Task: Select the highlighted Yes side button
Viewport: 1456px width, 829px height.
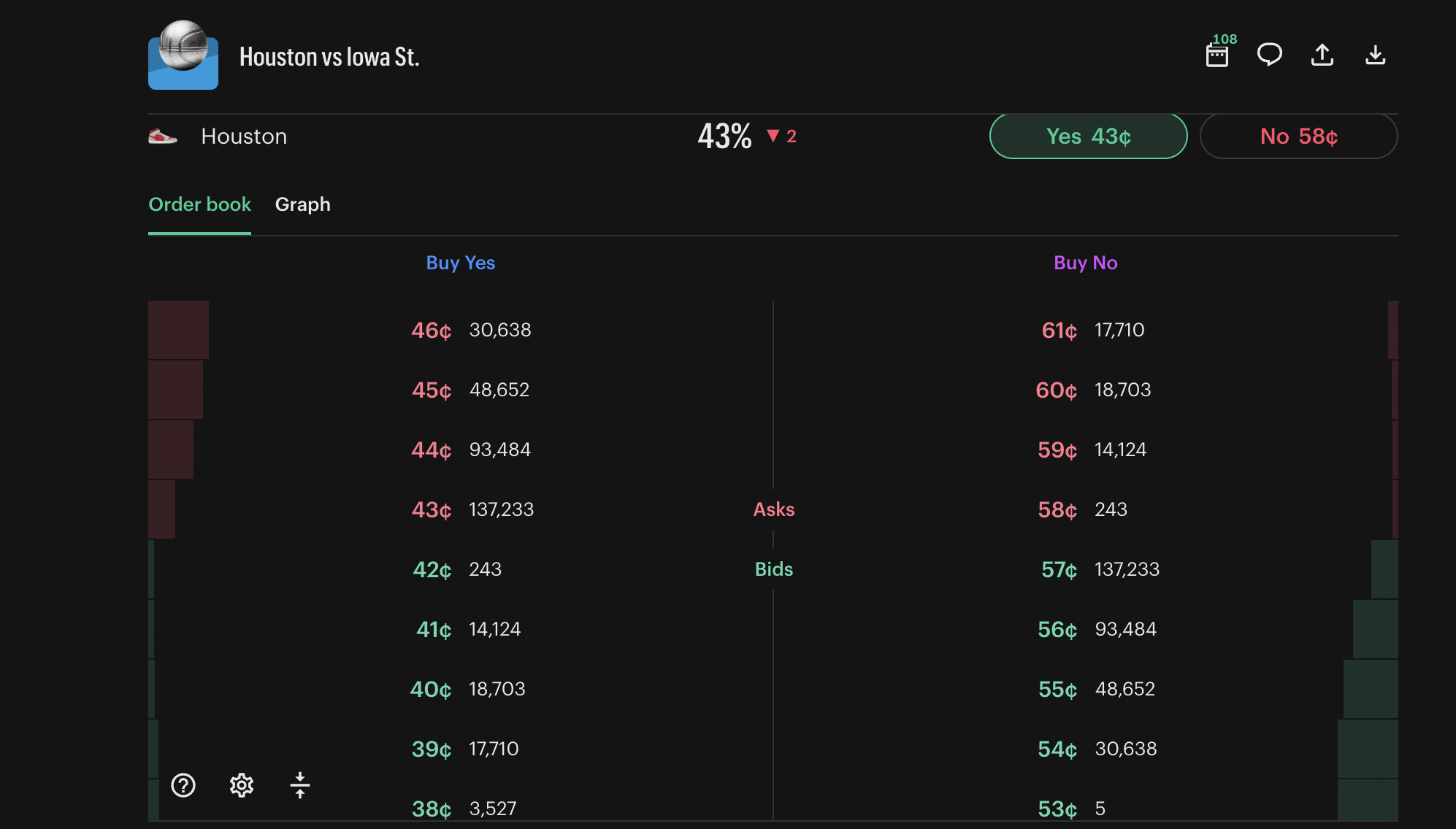Action: point(1087,136)
